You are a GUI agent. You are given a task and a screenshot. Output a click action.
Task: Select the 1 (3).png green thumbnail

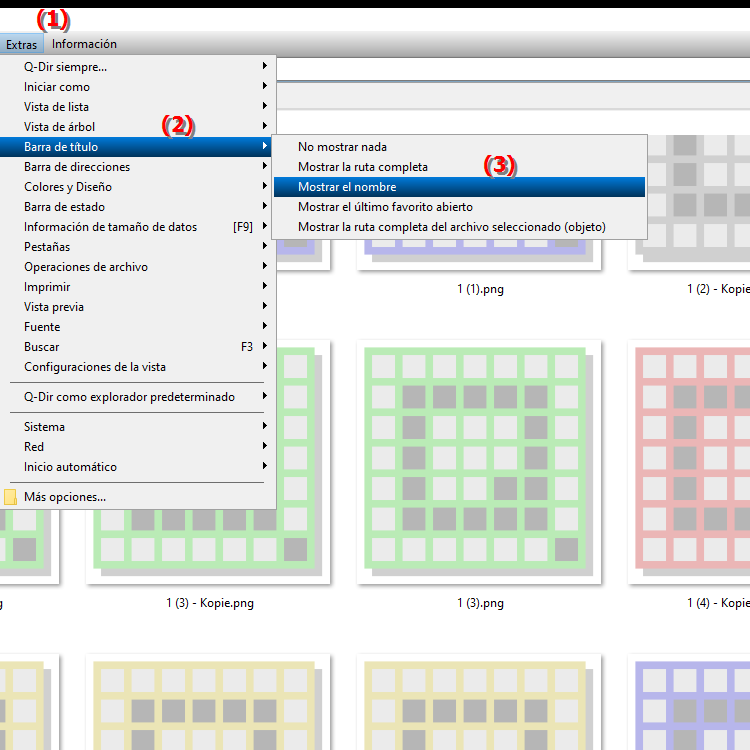pyautogui.click(x=479, y=462)
